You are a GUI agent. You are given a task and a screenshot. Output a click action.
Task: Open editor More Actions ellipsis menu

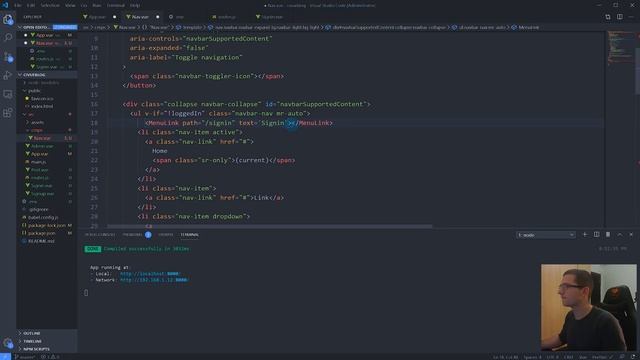631,17
